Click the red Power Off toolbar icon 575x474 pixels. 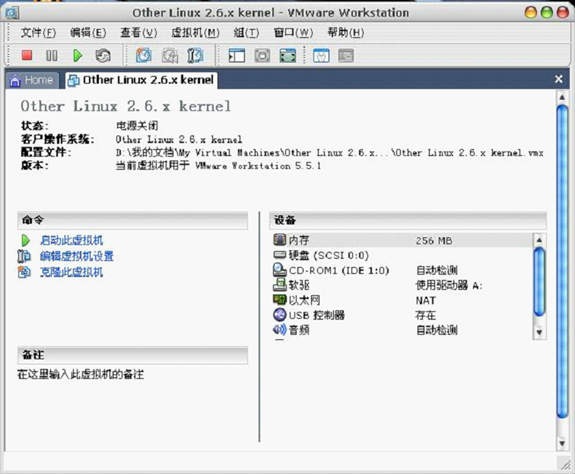27,55
